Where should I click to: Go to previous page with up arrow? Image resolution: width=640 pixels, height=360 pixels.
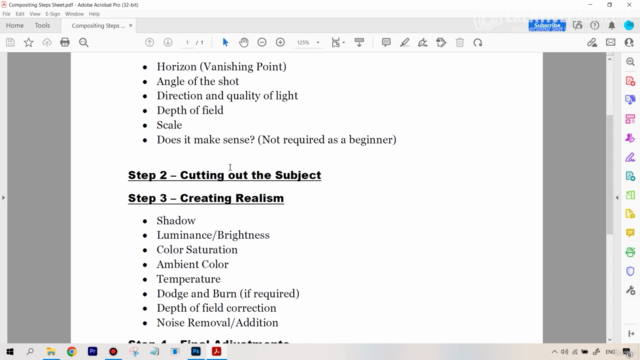tap(150, 42)
